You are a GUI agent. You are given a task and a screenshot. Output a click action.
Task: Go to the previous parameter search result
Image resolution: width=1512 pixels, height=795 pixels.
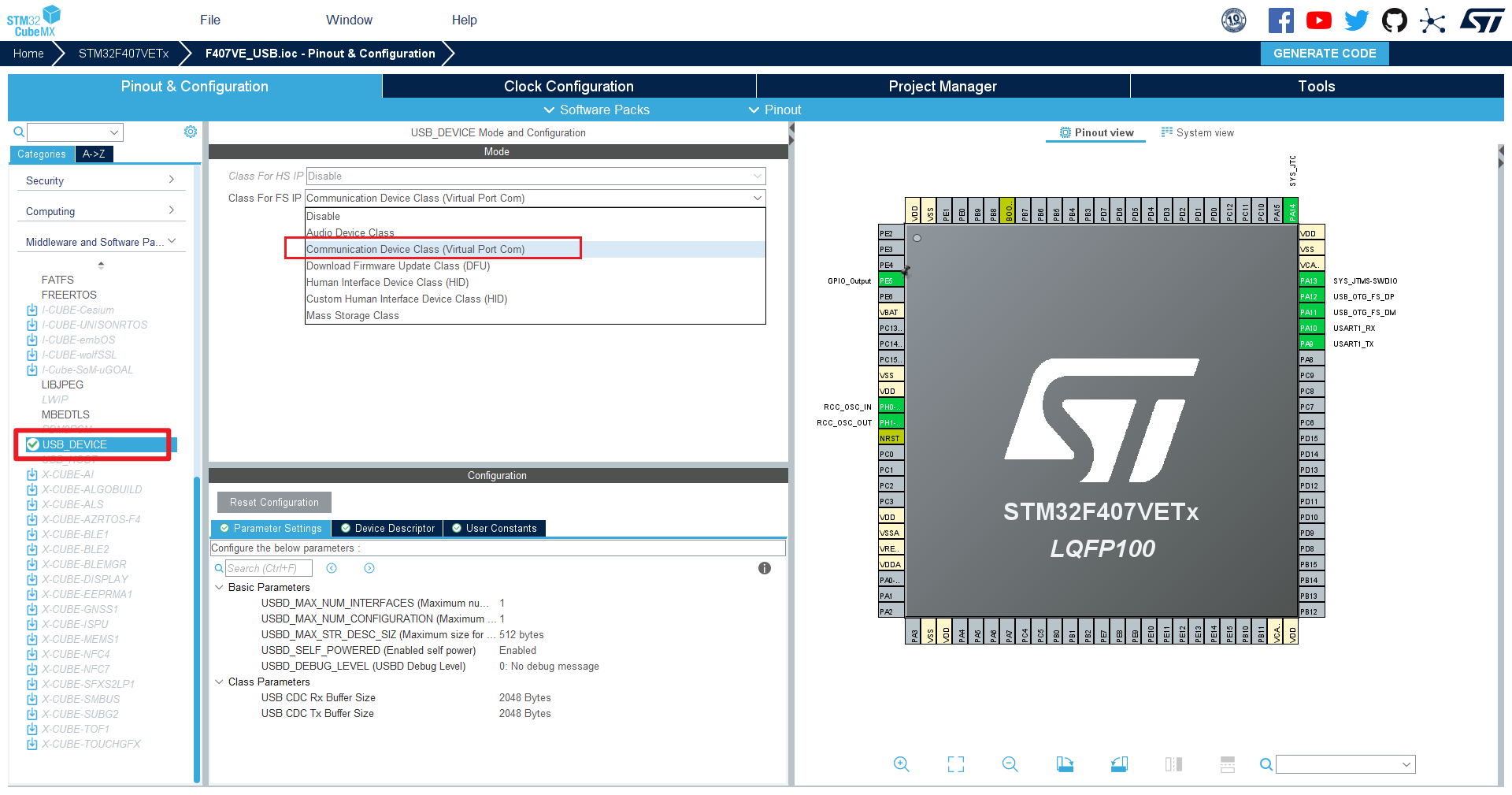(x=332, y=568)
